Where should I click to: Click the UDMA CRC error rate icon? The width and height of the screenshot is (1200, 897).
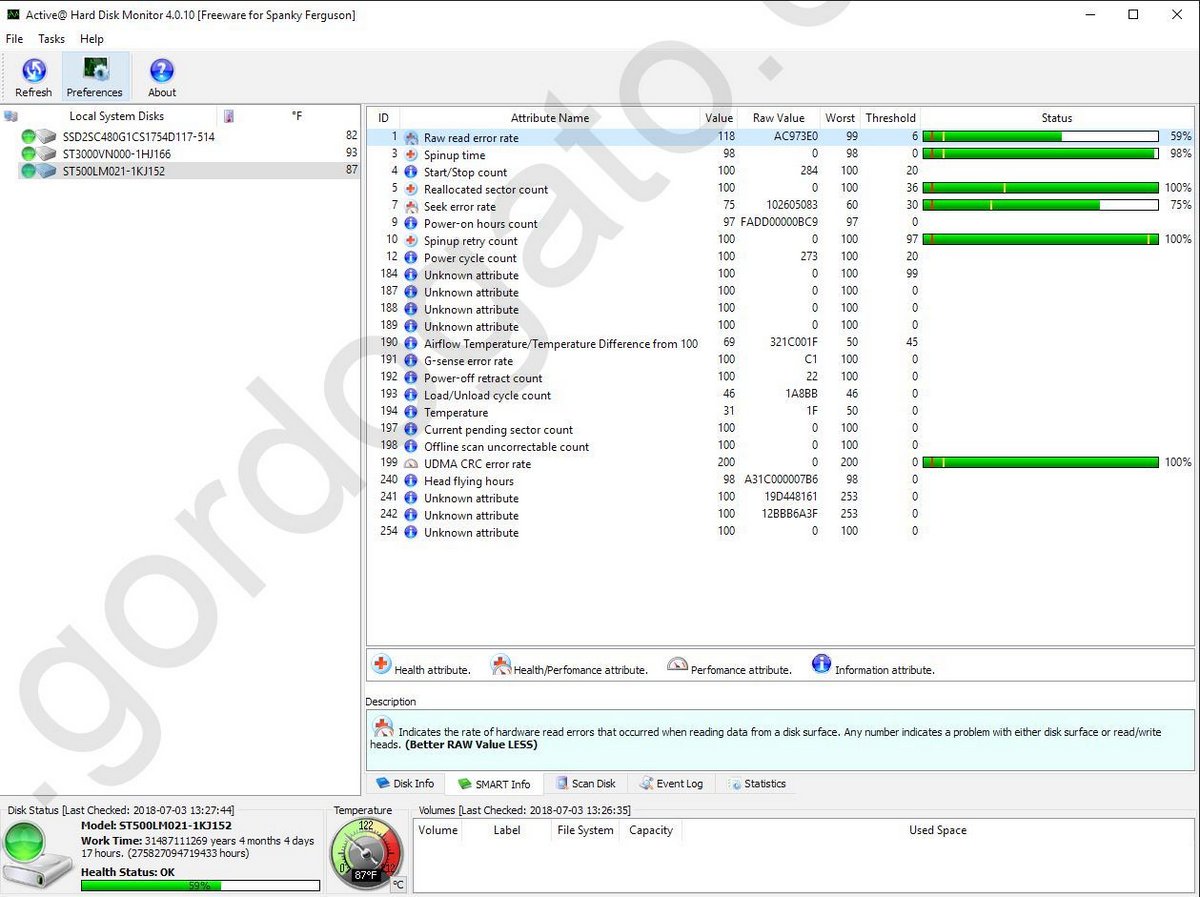click(410, 464)
